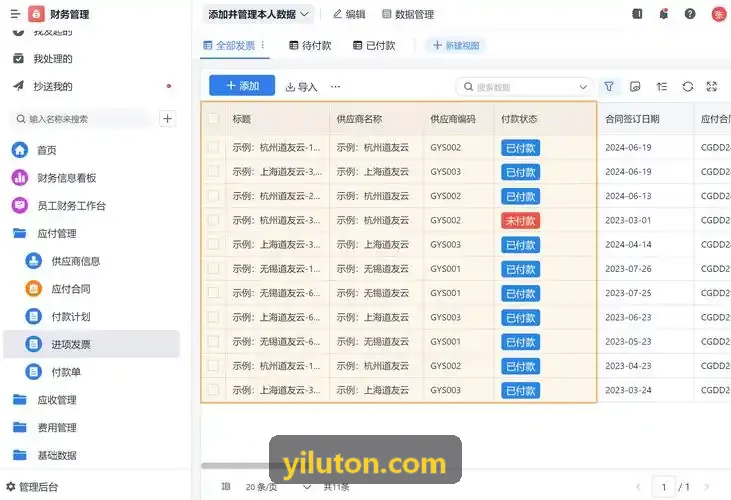This screenshot has height=500, width=731.
Task: Open 应付合同 form icon
Action: [x=34, y=289]
